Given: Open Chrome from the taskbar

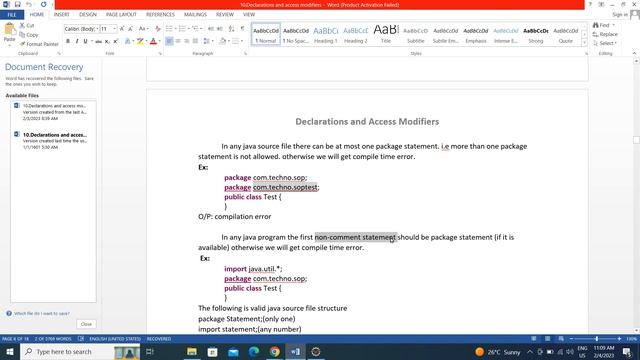Looking at the screenshot, I should tap(275, 351).
